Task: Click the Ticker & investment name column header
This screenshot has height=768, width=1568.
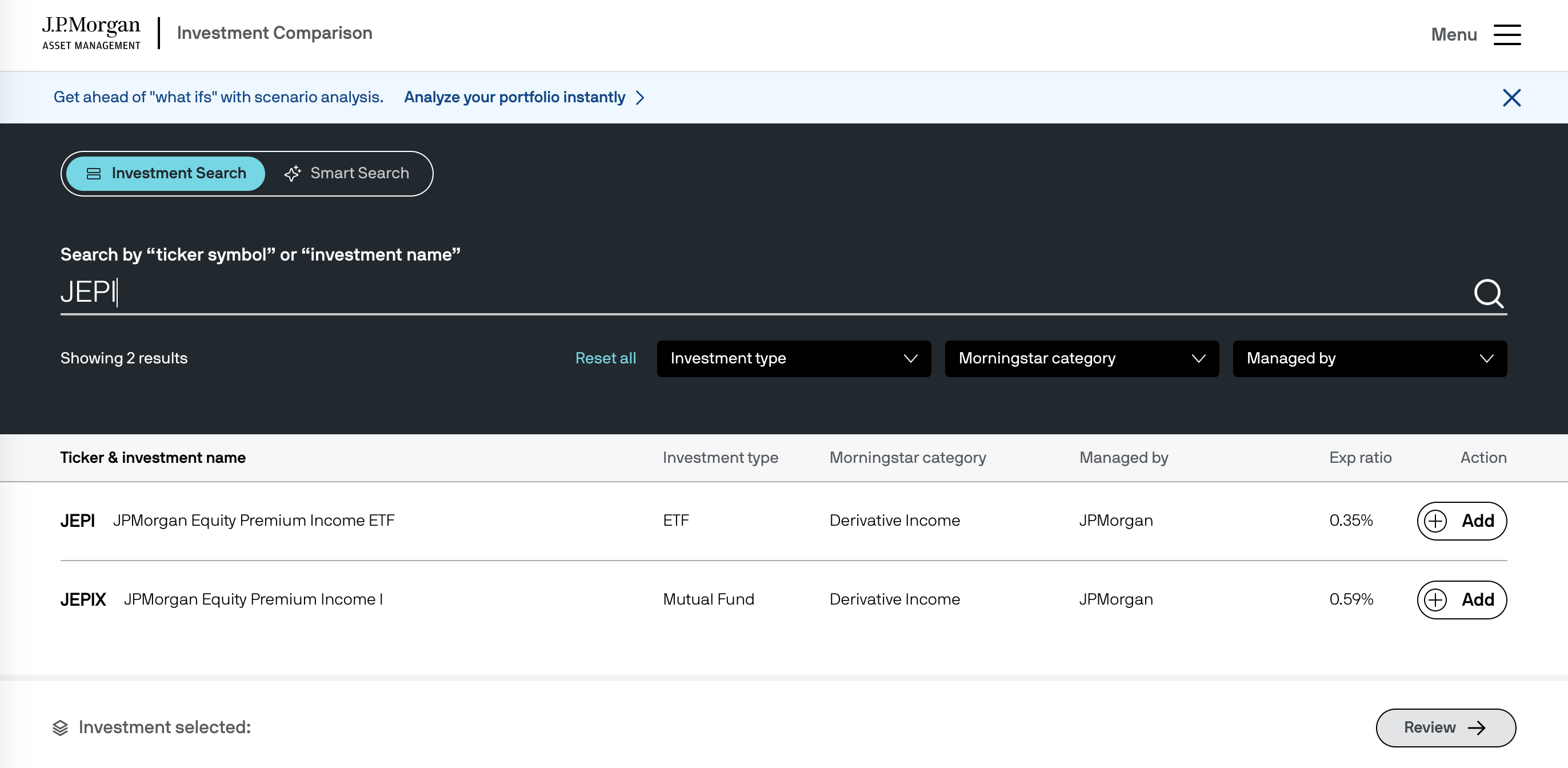Action: (x=153, y=458)
